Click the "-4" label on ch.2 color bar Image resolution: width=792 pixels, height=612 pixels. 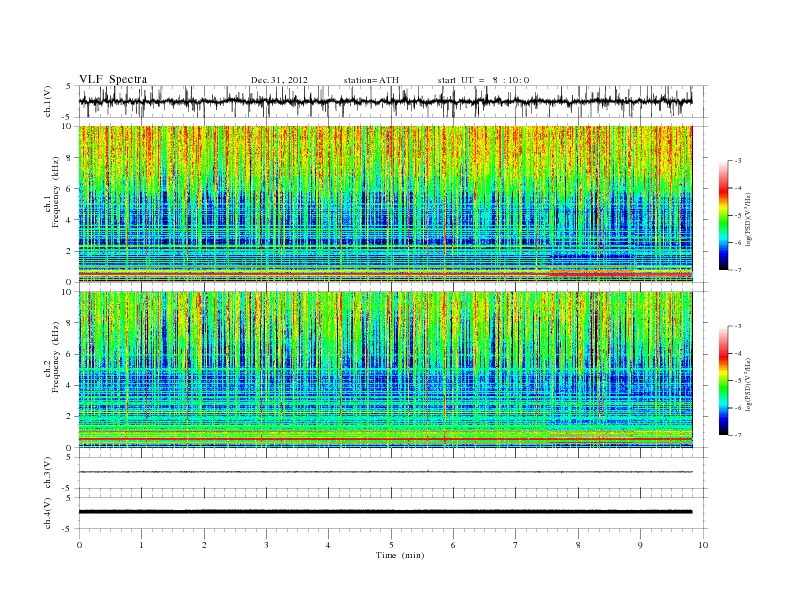(x=738, y=354)
